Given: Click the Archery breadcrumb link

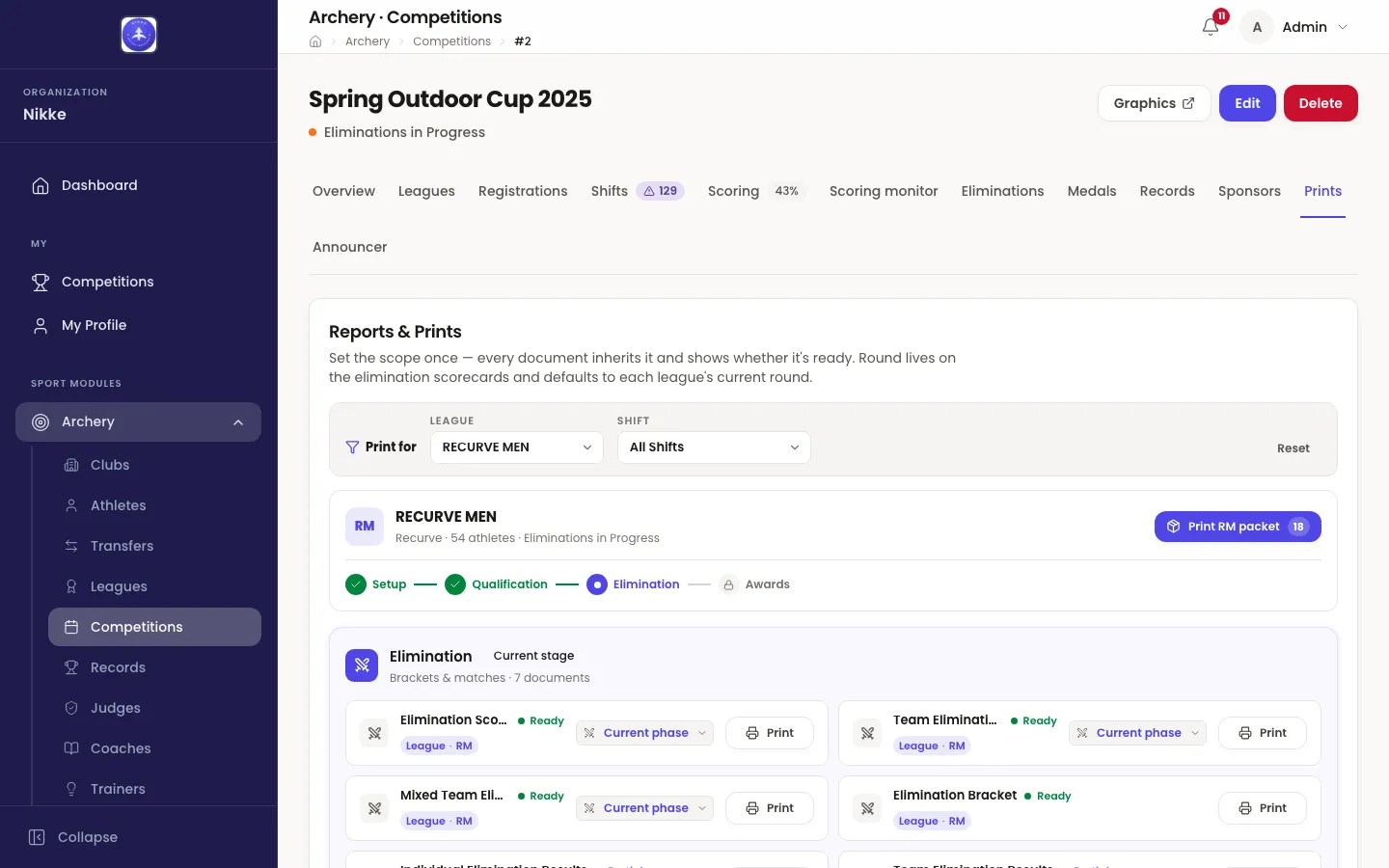Looking at the screenshot, I should (368, 41).
